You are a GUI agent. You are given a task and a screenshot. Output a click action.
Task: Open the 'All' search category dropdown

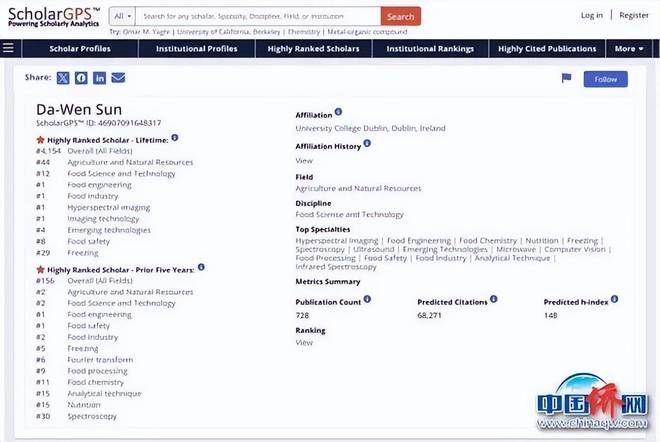pyautogui.click(x=120, y=16)
